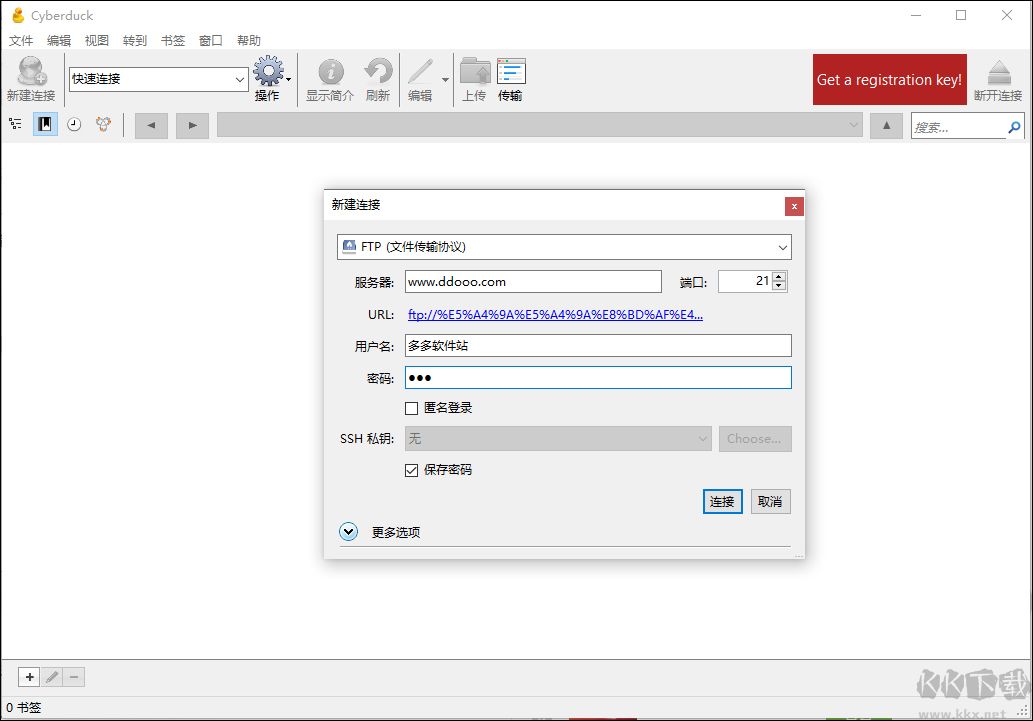Screen dimensions: 1033x721
Task: Enable the 匿名登录 anonymous login checkbox
Action: (411, 408)
